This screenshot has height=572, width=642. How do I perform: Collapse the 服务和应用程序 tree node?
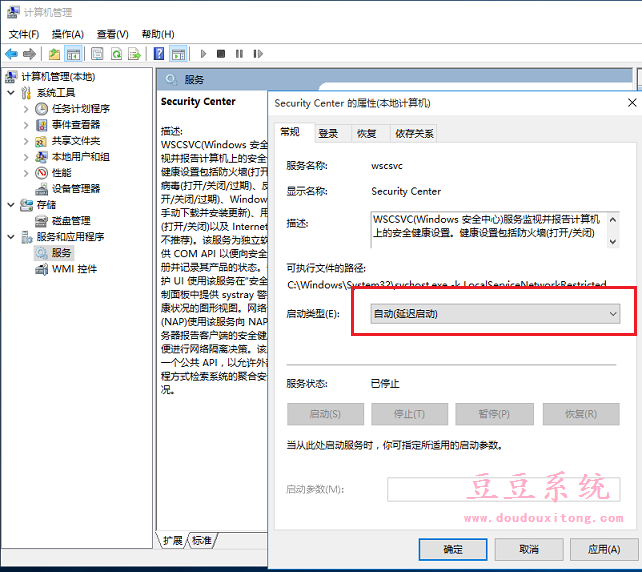11,237
